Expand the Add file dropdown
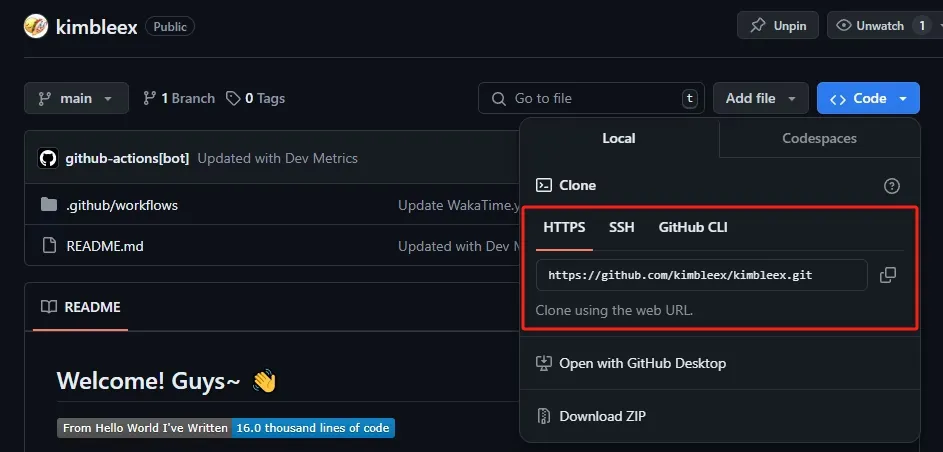The image size is (943, 452). point(760,98)
